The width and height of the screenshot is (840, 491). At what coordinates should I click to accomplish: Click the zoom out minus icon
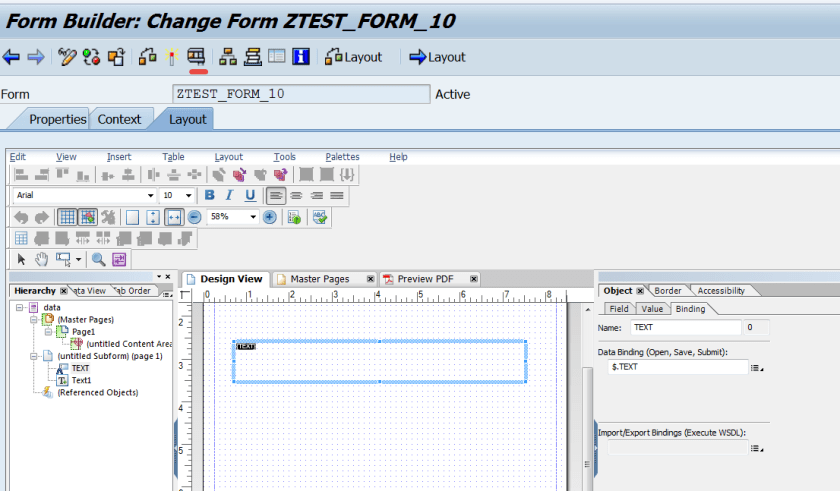194,217
